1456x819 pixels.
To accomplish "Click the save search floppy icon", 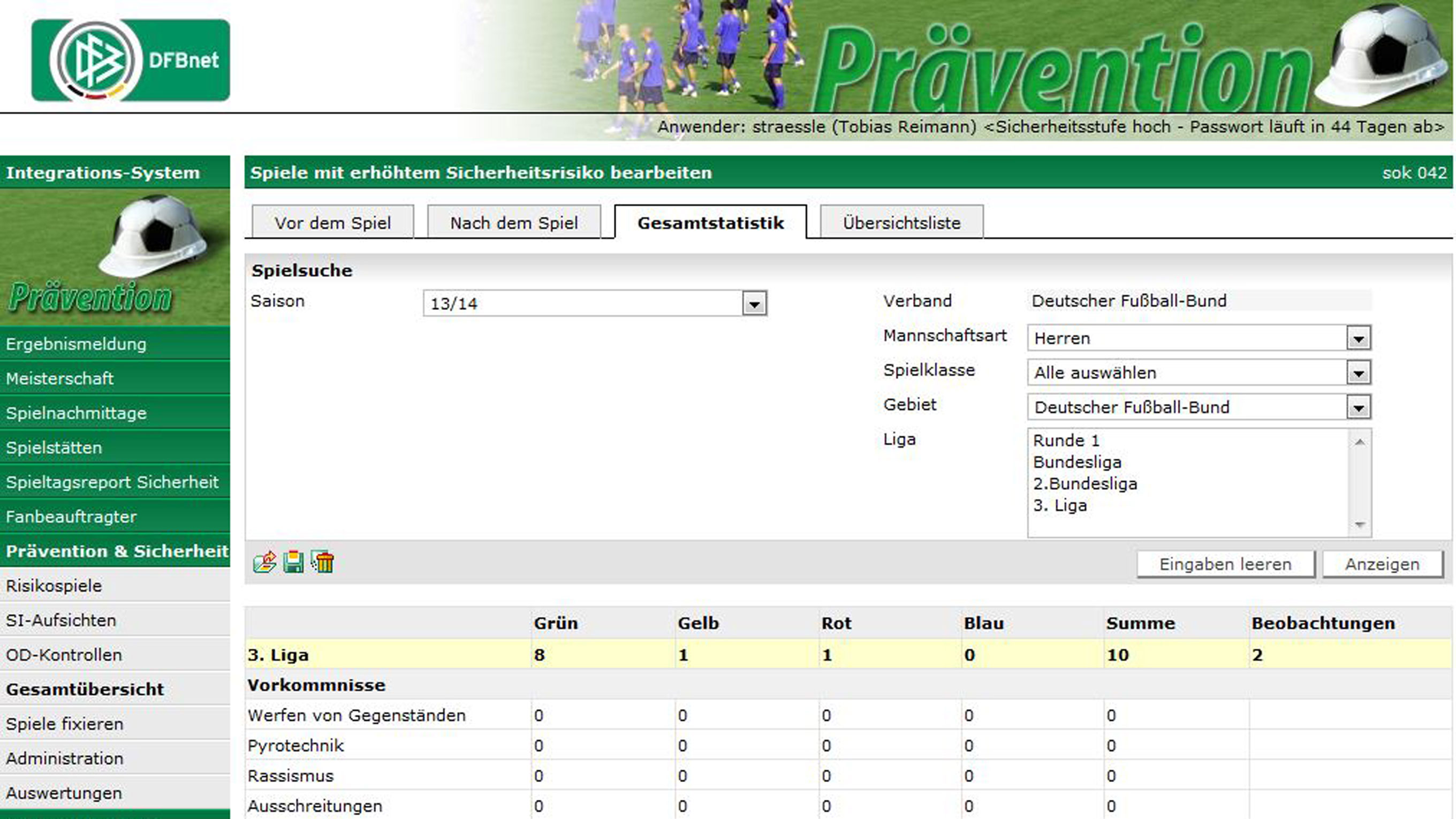I will (x=293, y=563).
